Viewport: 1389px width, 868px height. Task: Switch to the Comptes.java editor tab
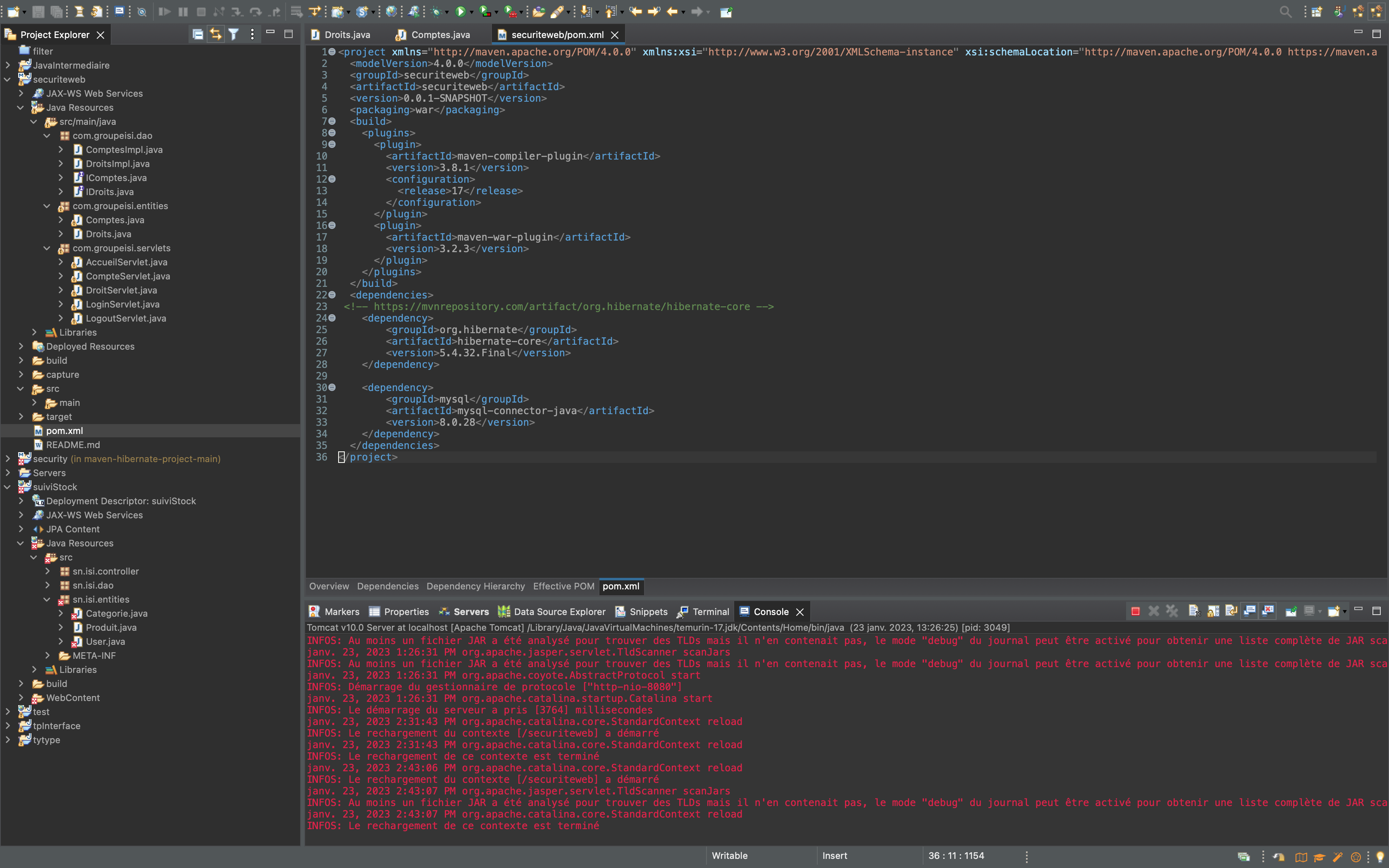tap(440, 34)
